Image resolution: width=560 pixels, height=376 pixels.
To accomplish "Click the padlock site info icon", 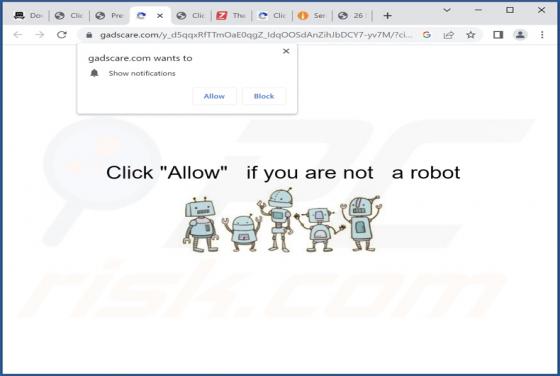I will tap(89, 35).
